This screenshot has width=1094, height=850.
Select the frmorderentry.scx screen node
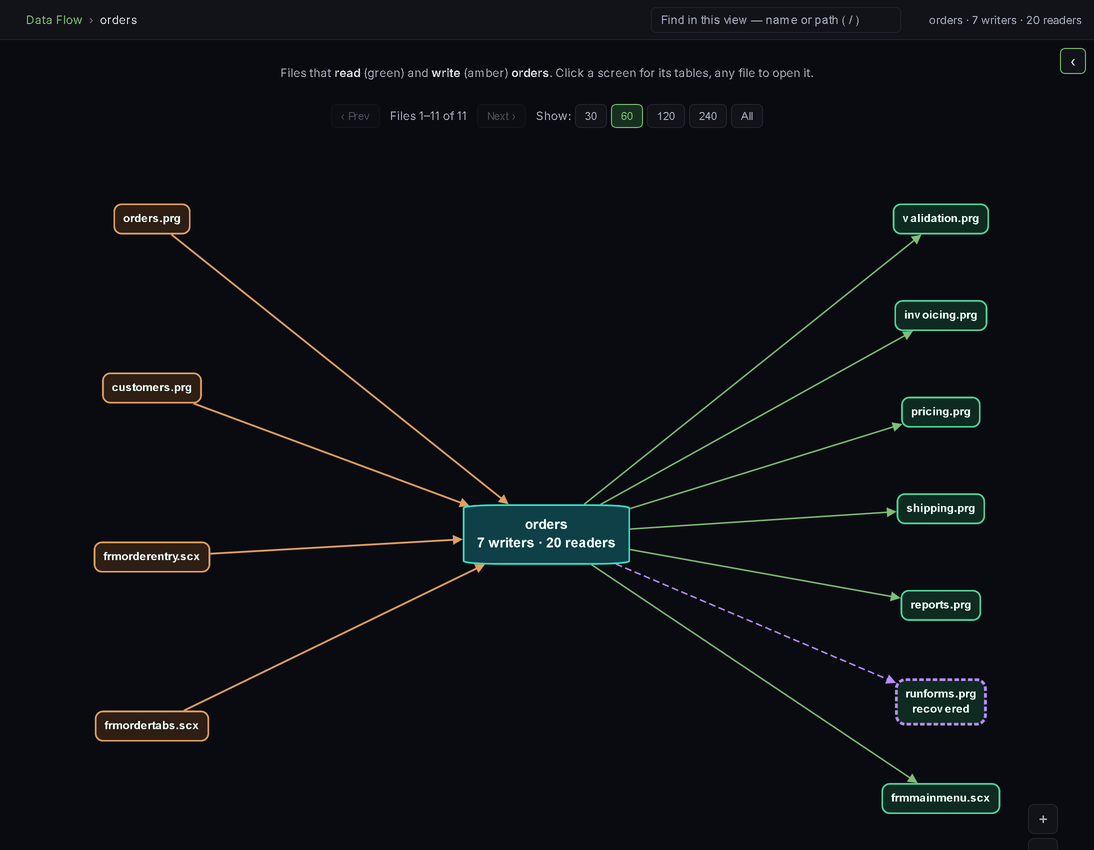(151, 557)
